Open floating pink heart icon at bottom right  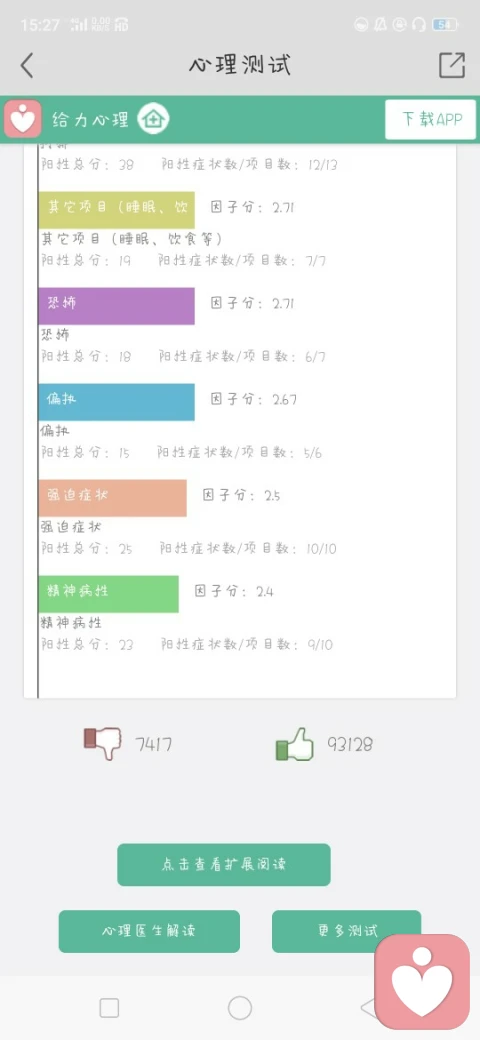click(422, 982)
